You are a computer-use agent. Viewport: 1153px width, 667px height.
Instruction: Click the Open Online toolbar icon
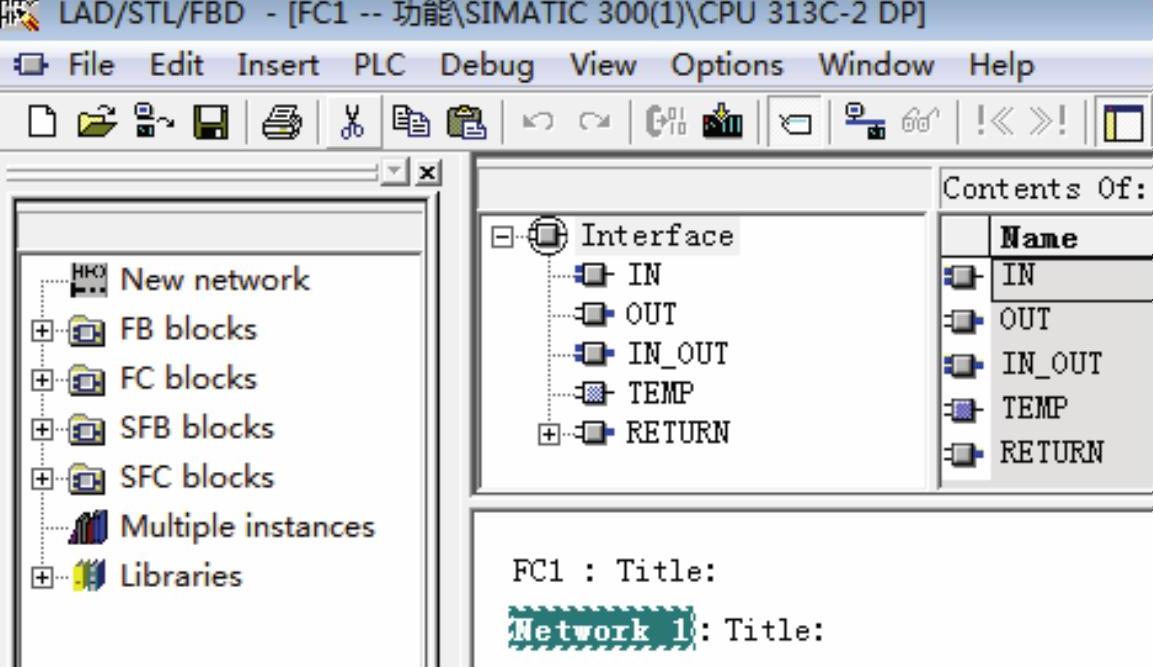(153, 121)
